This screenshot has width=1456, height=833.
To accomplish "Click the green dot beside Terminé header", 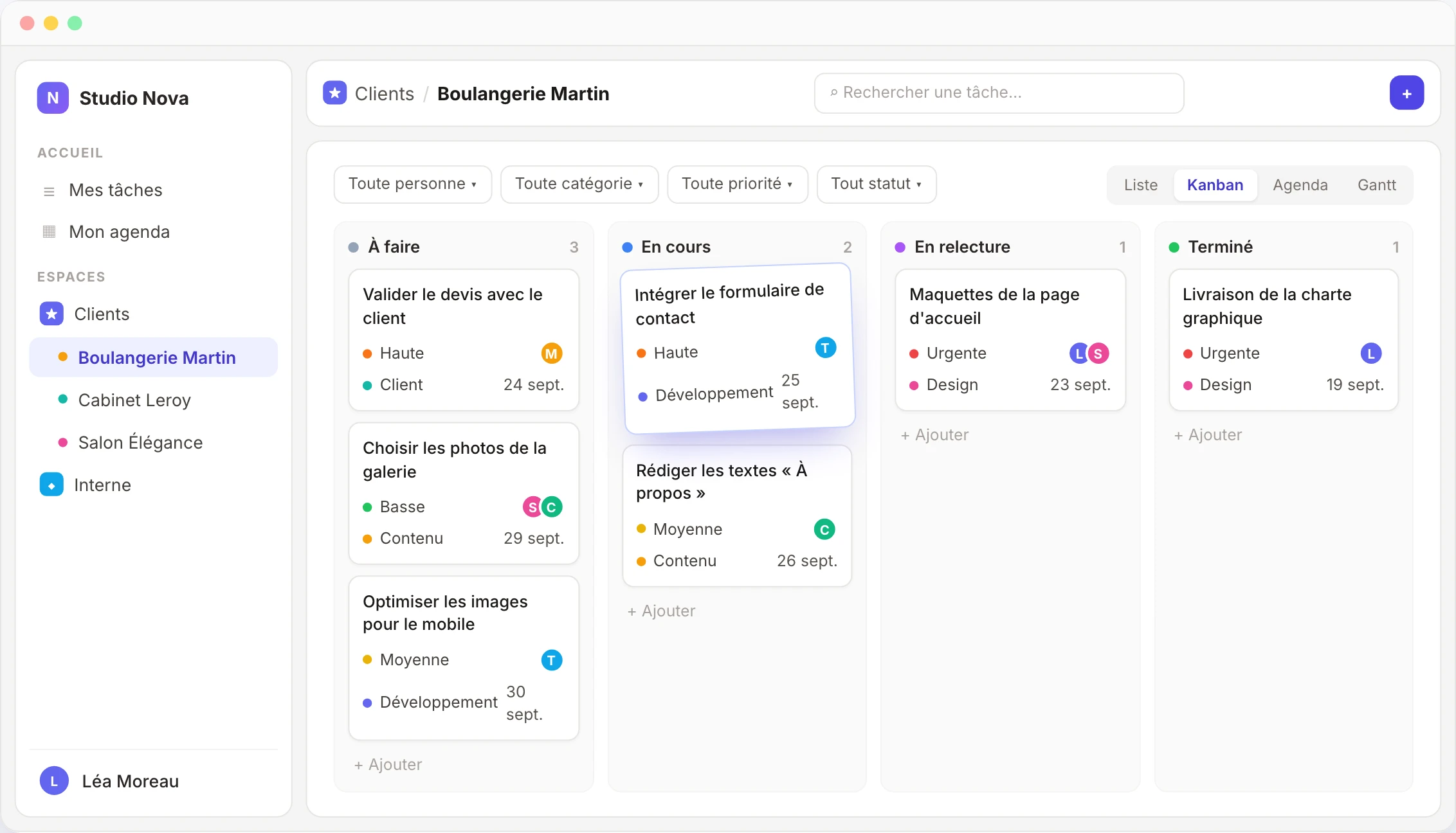I will tap(1174, 247).
